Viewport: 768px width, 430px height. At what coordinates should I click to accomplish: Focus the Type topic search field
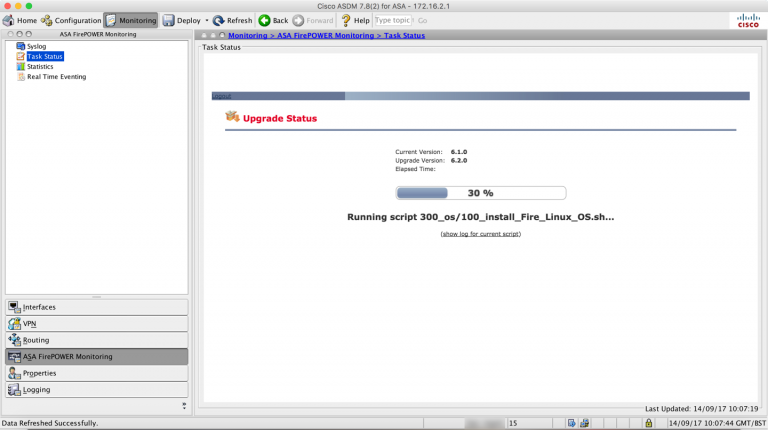click(392, 21)
